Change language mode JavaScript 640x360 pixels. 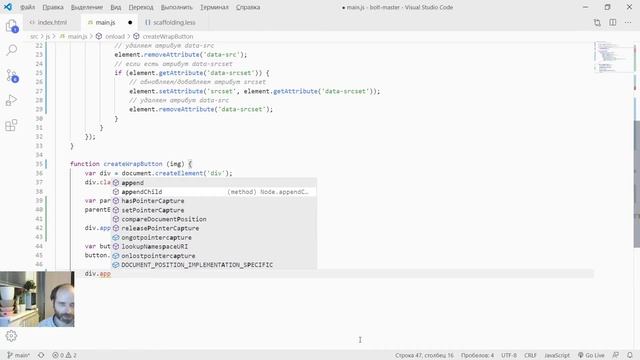557,355
